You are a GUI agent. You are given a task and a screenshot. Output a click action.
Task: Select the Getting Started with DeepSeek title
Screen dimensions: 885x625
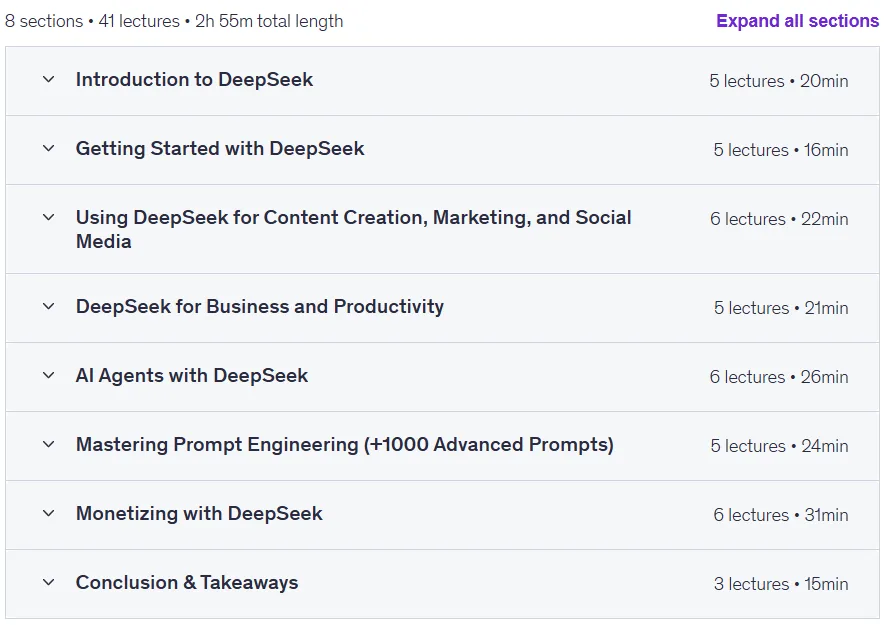220,148
